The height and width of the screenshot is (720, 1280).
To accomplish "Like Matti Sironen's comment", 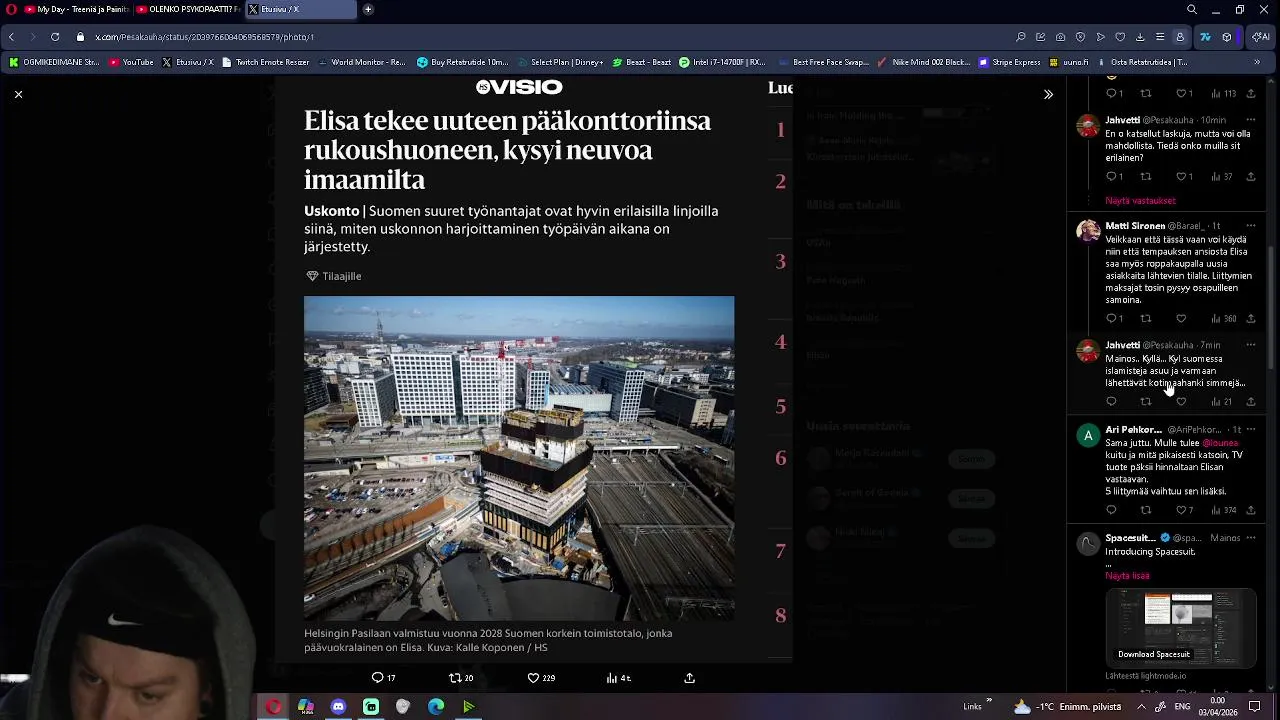I will pyautogui.click(x=1181, y=319).
